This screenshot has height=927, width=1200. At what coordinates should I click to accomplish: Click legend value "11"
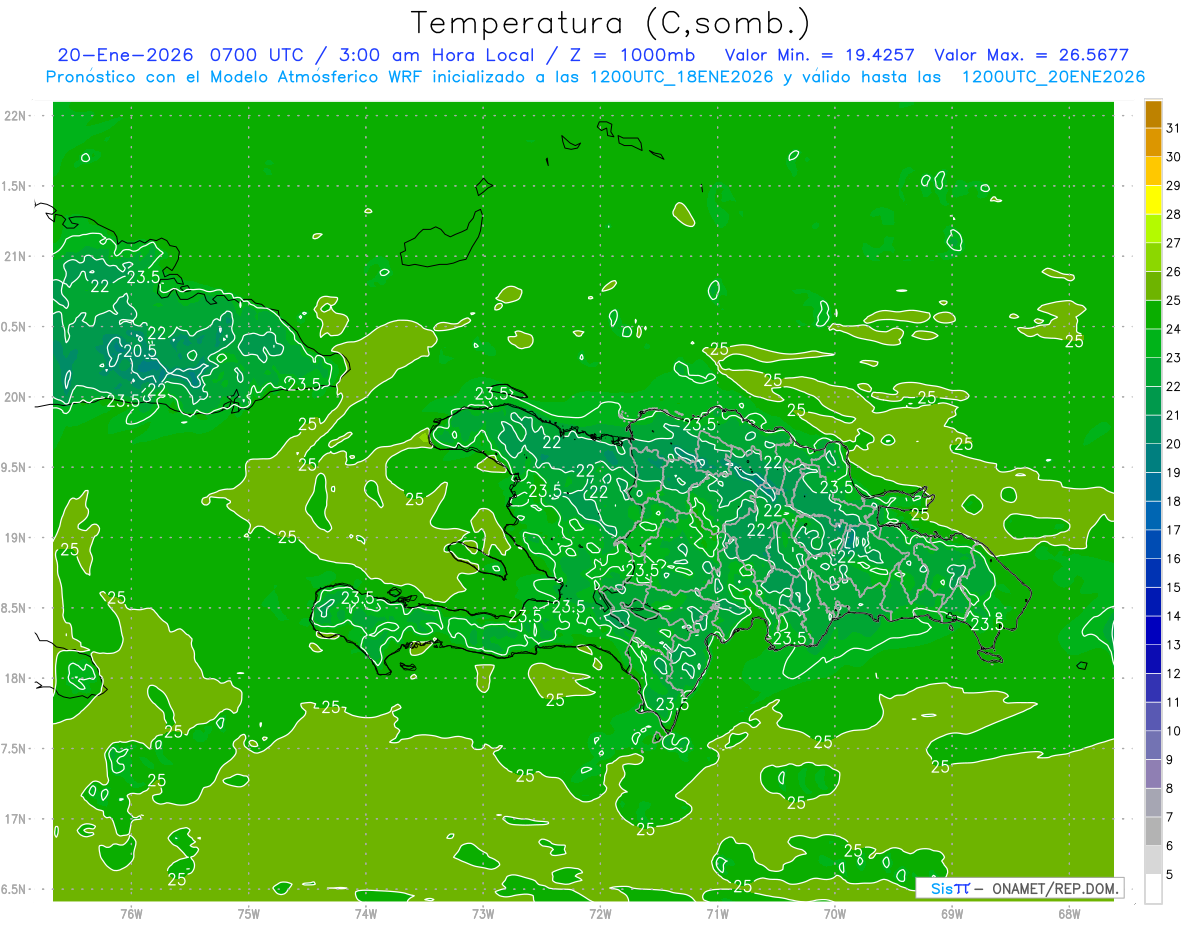pos(1174,703)
